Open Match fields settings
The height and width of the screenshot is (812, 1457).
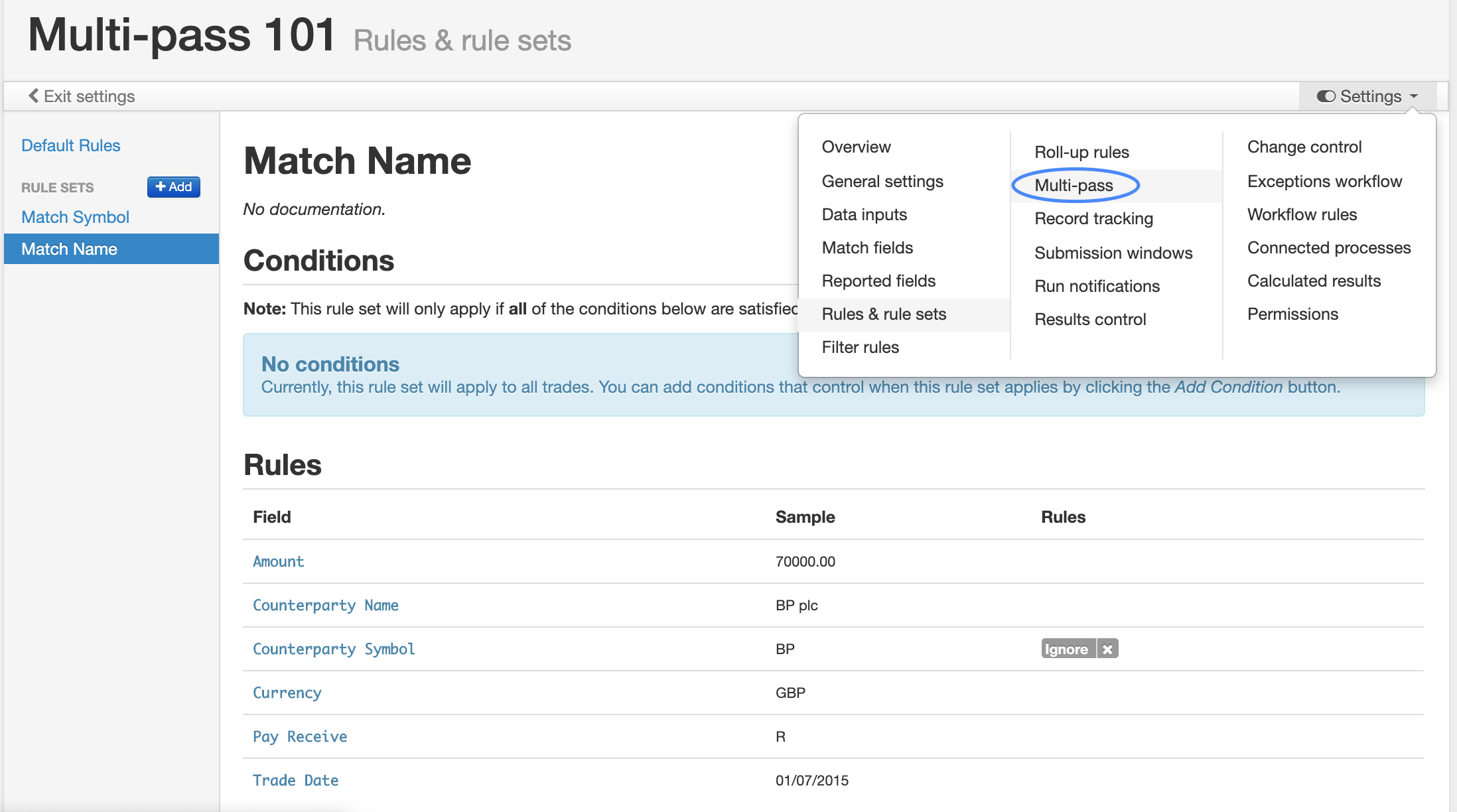[867, 247]
